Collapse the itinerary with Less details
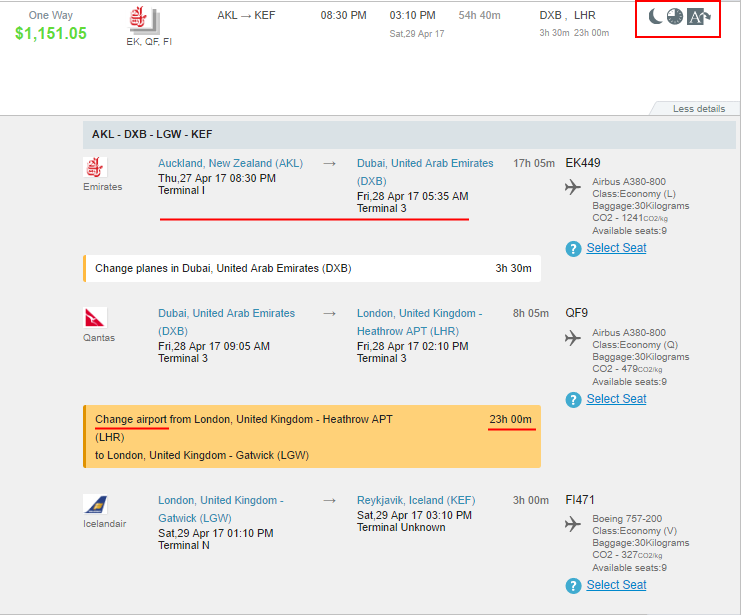 [698, 108]
